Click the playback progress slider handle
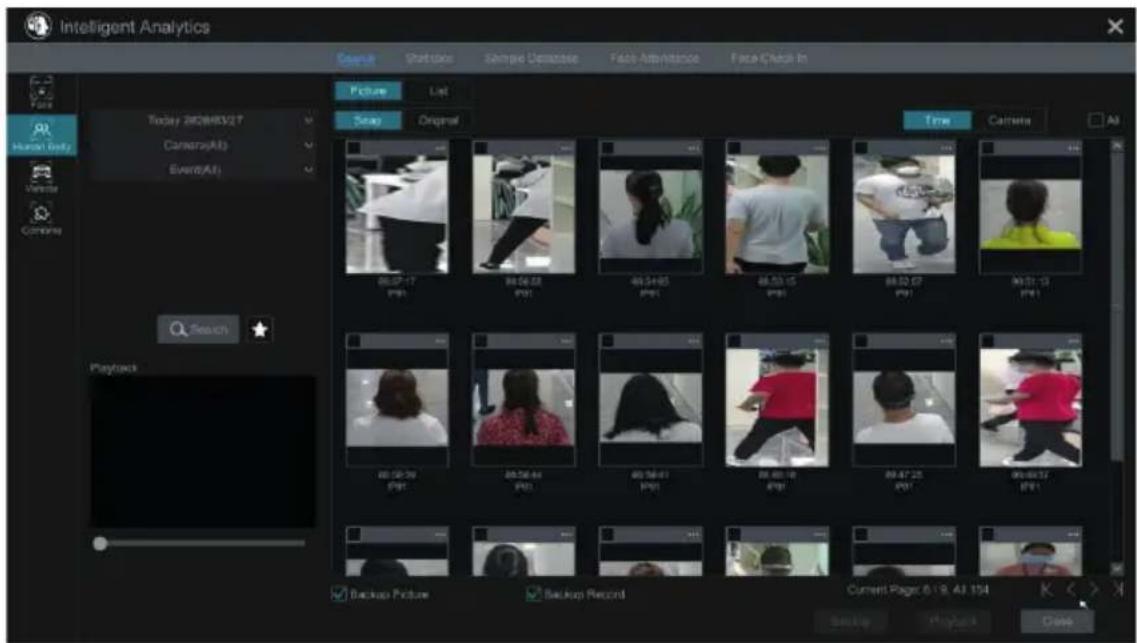This screenshot has width=1137, height=643. 100,544
